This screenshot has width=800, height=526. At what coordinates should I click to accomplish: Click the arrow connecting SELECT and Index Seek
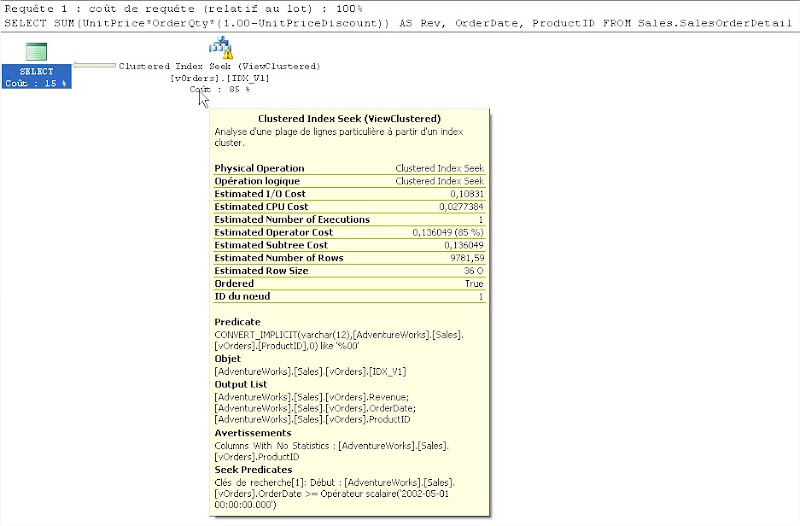(x=94, y=66)
